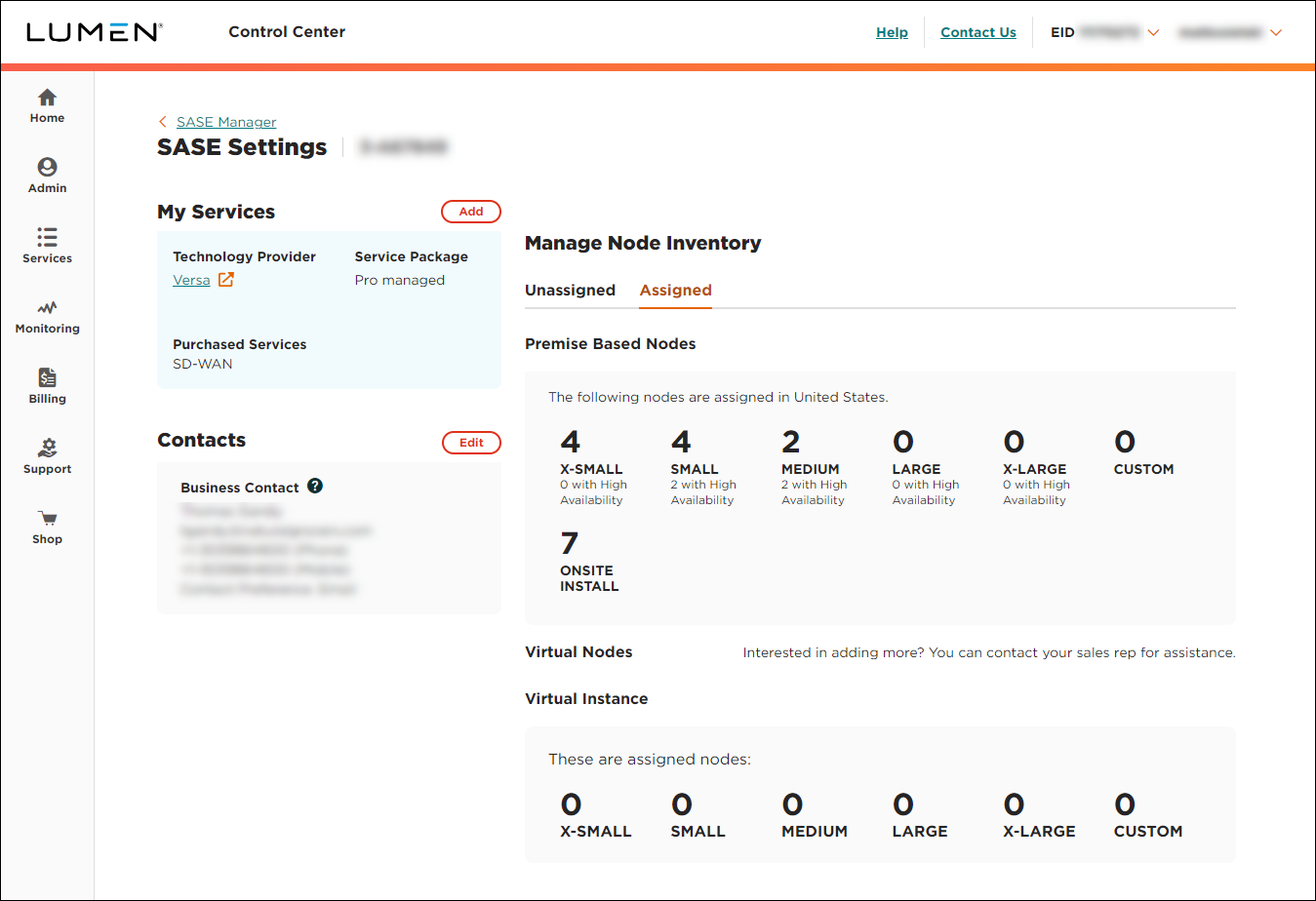Click the LARGE premise node count
Image resolution: width=1316 pixels, height=901 pixels.
(903, 442)
